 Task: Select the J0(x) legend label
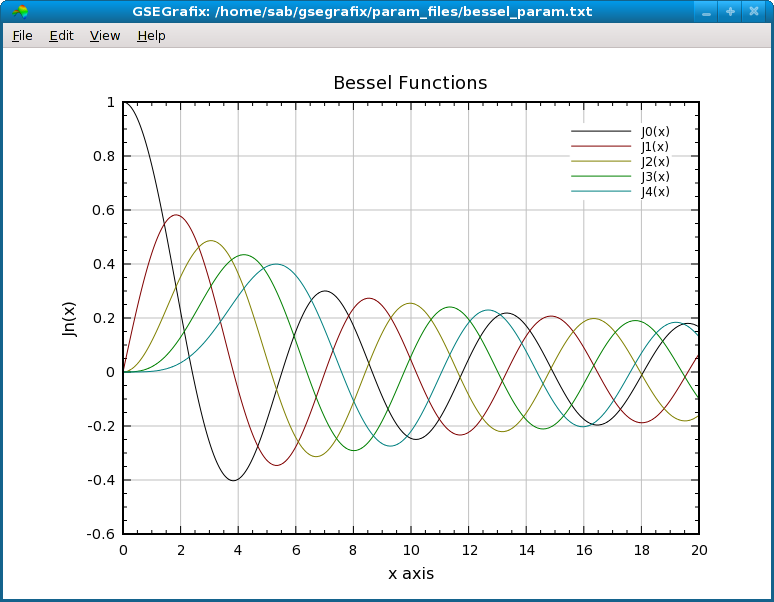point(655,131)
